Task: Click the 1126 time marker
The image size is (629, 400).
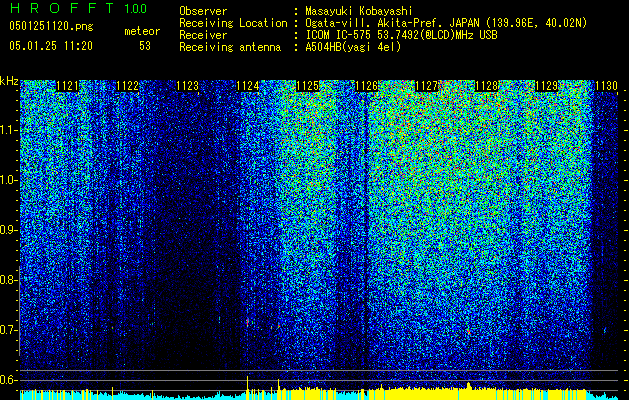Action: click(x=367, y=86)
